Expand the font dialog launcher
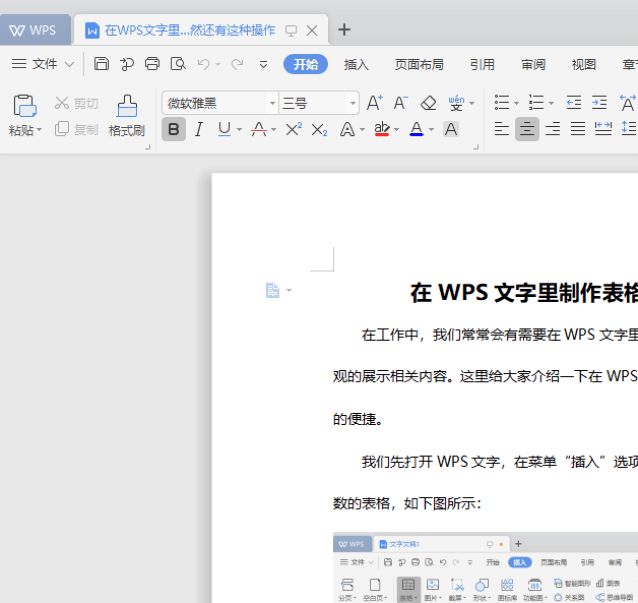The image size is (638, 603). 476,147
